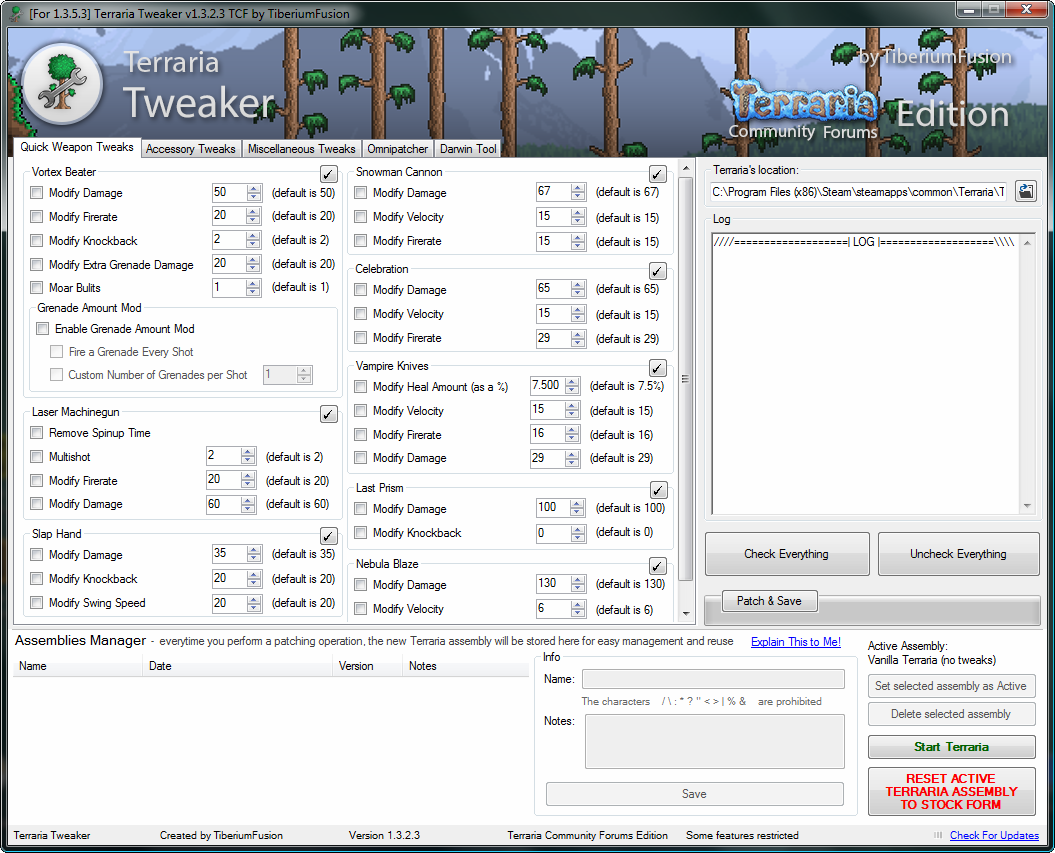Tick Snowman Cannon Modify Velocity checkbox
1055x853 pixels.
coord(361,217)
